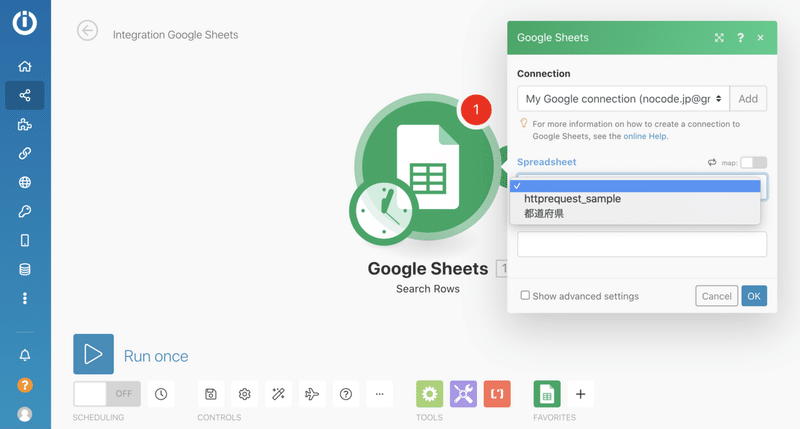Open red Text parser brackets icon
The image size is (800, 429).
point(497,394)
